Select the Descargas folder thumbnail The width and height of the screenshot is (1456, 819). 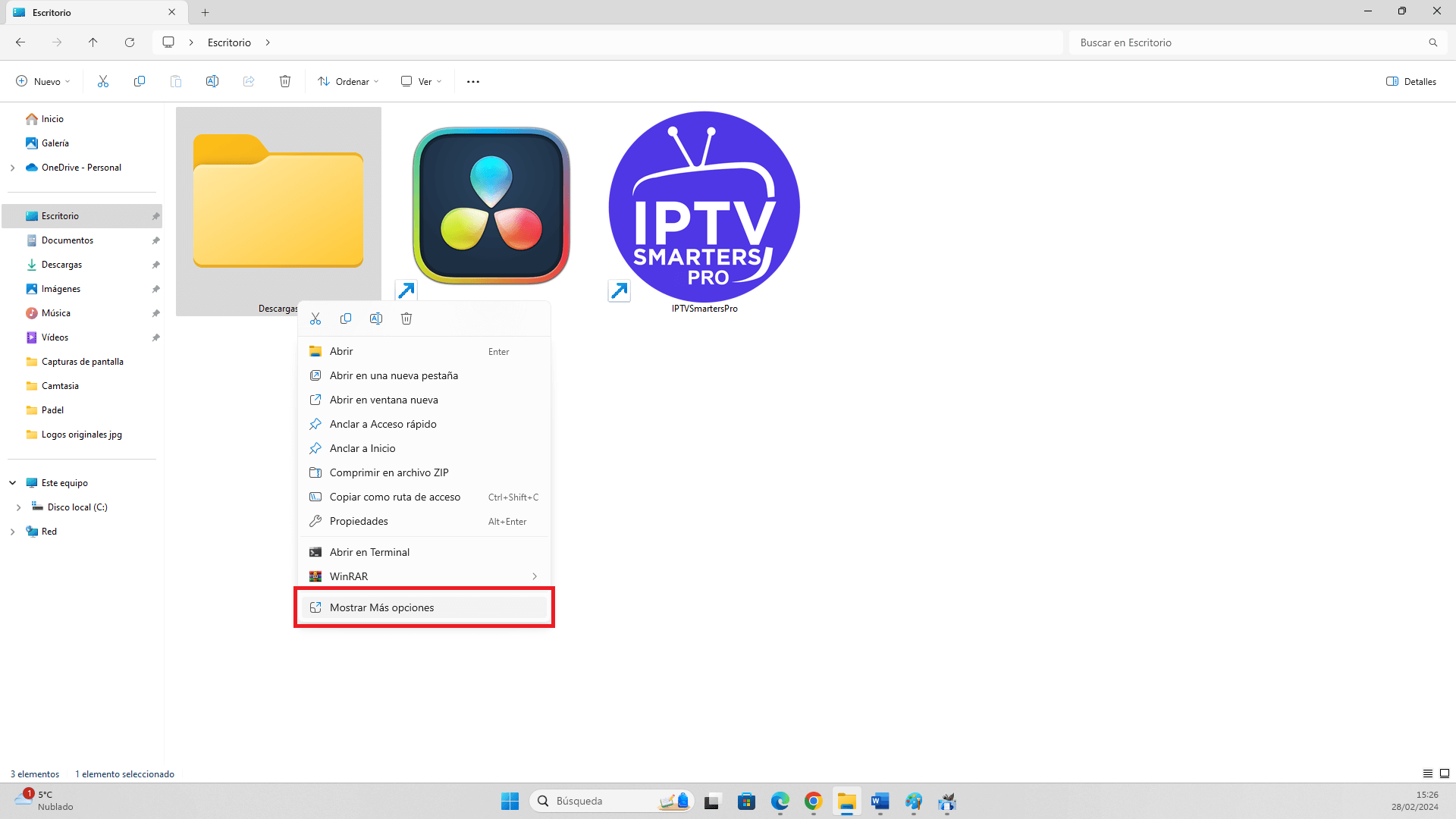point(278,201)
